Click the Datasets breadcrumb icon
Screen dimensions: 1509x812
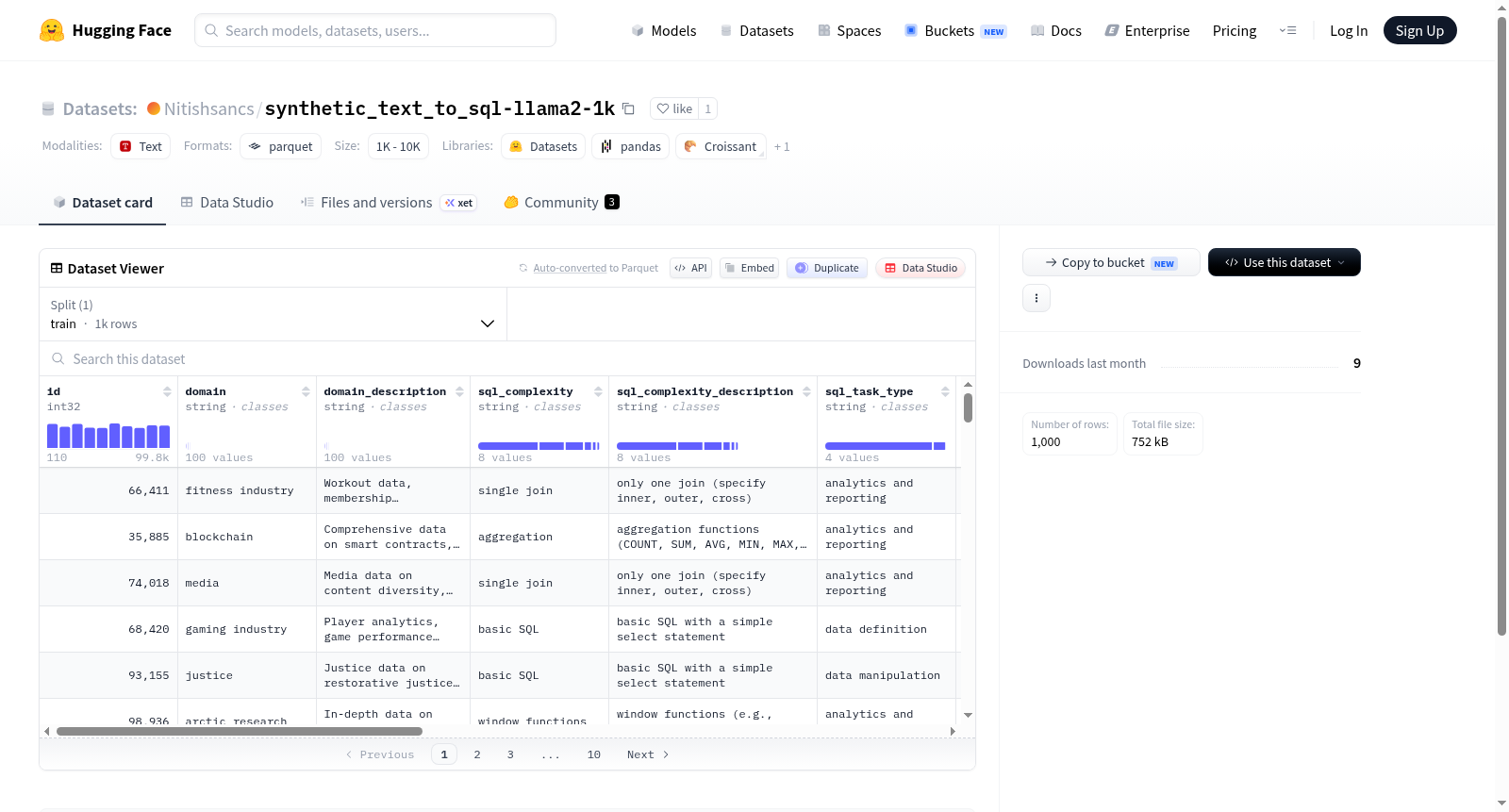pos(48,108)
